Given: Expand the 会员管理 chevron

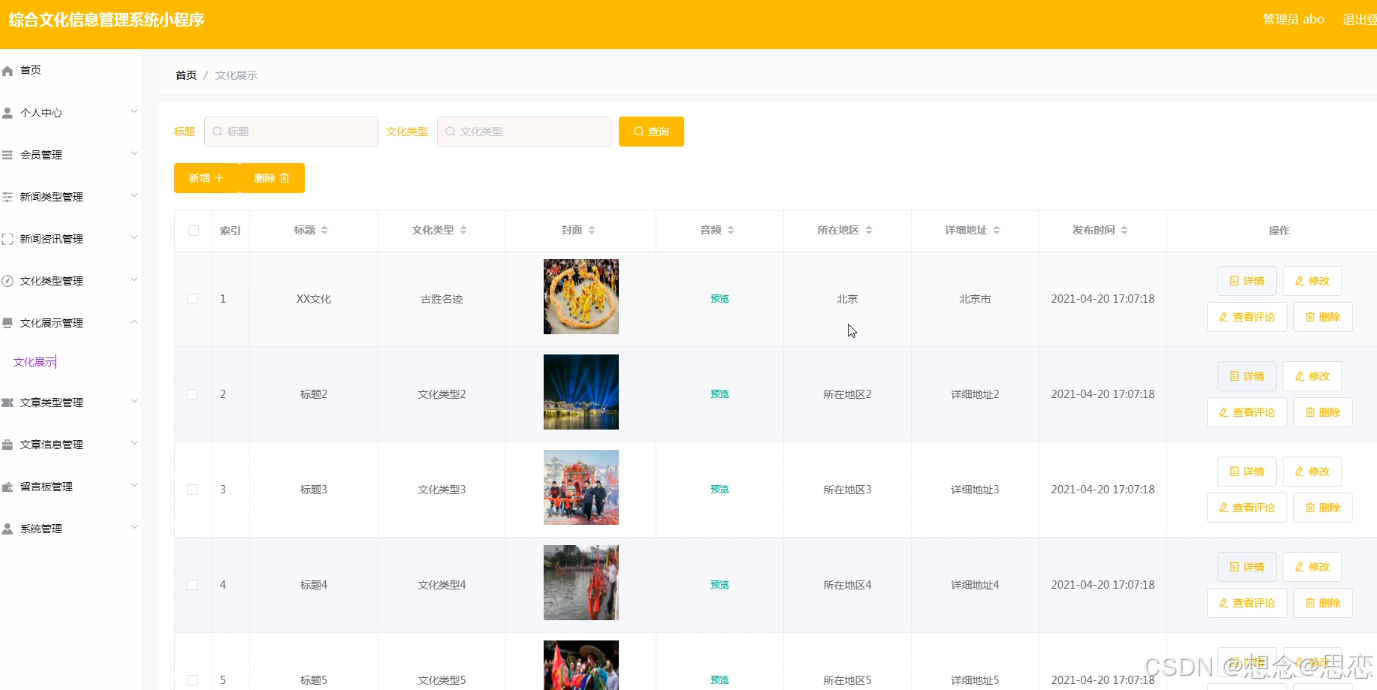Looking at the screenshot, I should (134, 153).
